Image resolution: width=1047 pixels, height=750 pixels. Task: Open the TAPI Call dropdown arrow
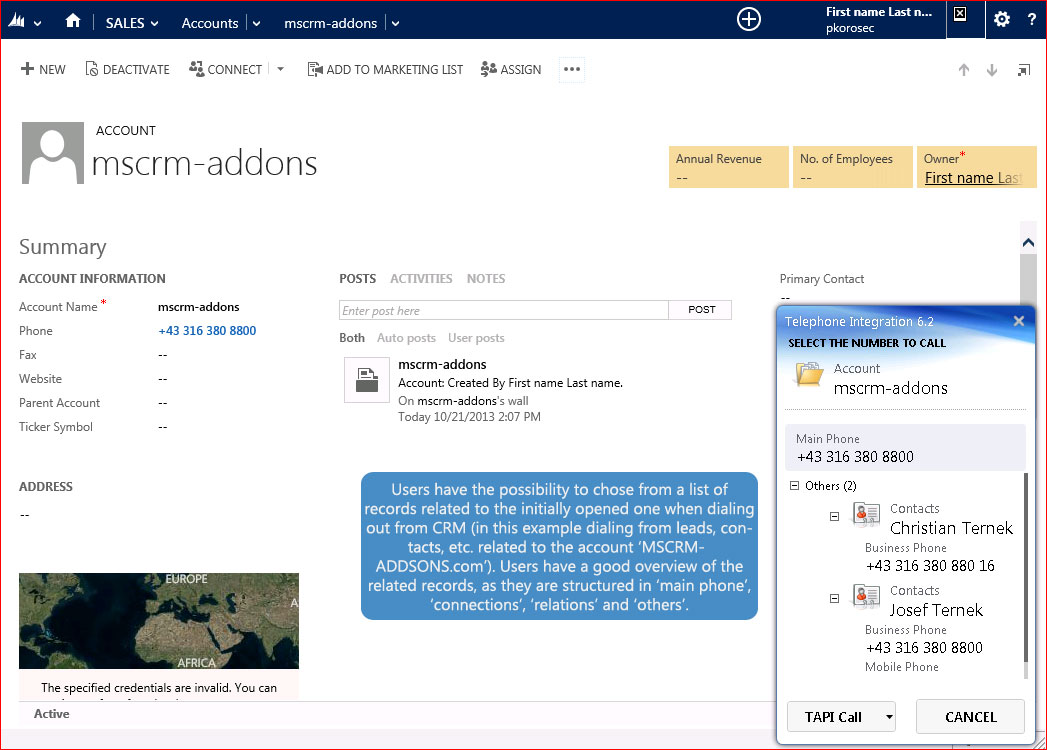pos(889,717)
